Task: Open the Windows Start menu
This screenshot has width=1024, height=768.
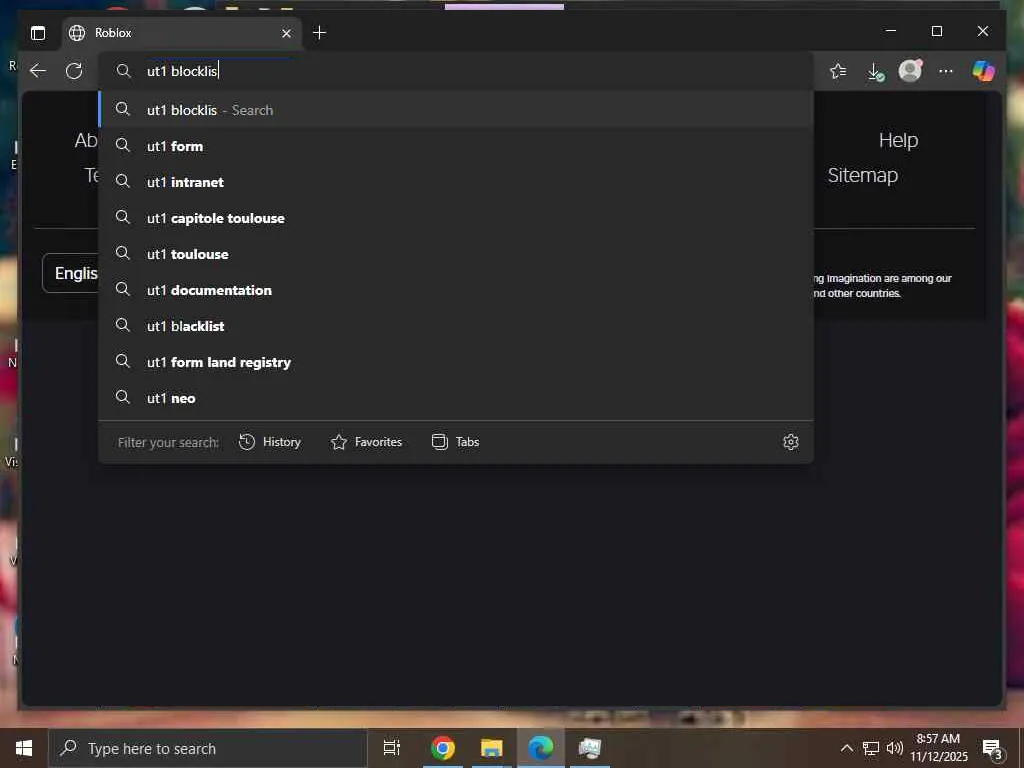Action: pos(24,748)
